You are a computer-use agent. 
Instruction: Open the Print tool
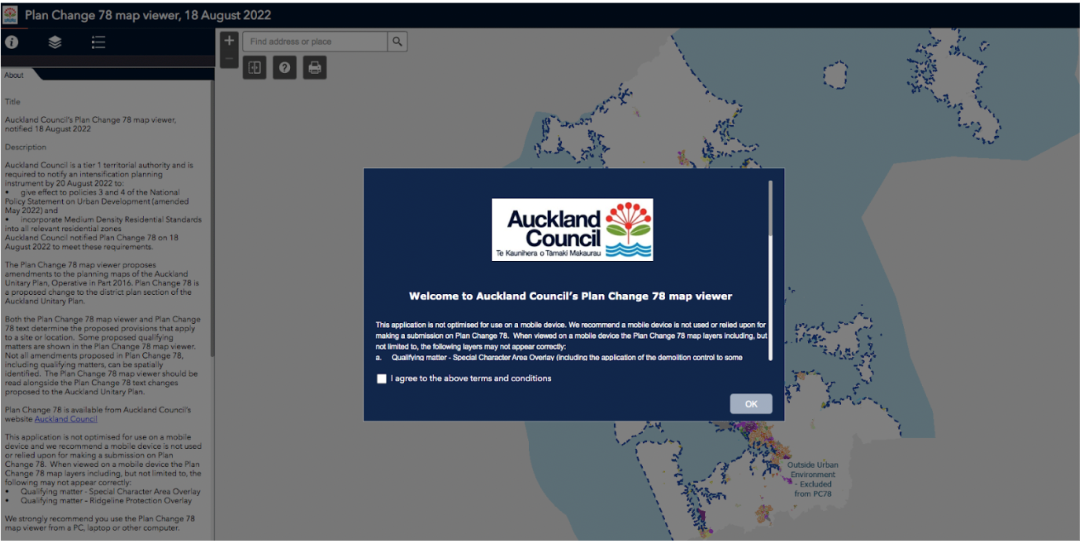click(x=315, y=68)
